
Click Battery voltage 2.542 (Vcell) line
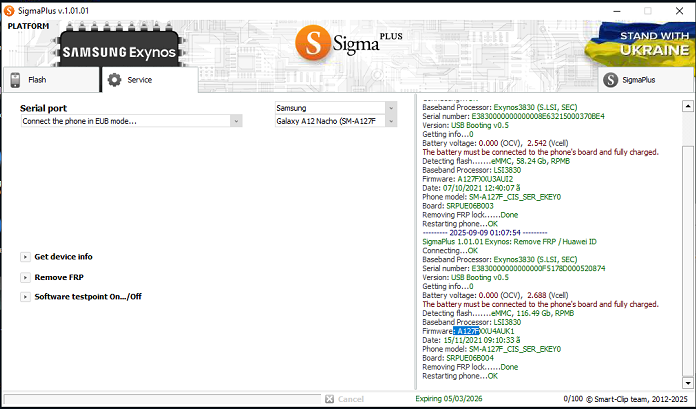495,143
